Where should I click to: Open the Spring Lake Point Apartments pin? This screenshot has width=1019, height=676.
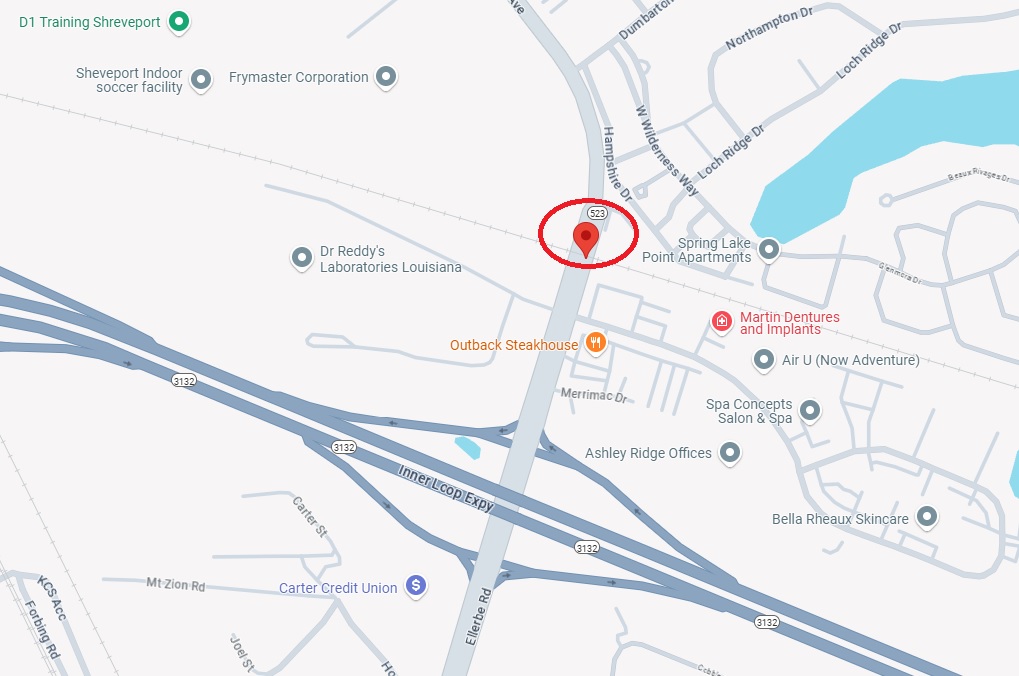click(x=769, y=250)
